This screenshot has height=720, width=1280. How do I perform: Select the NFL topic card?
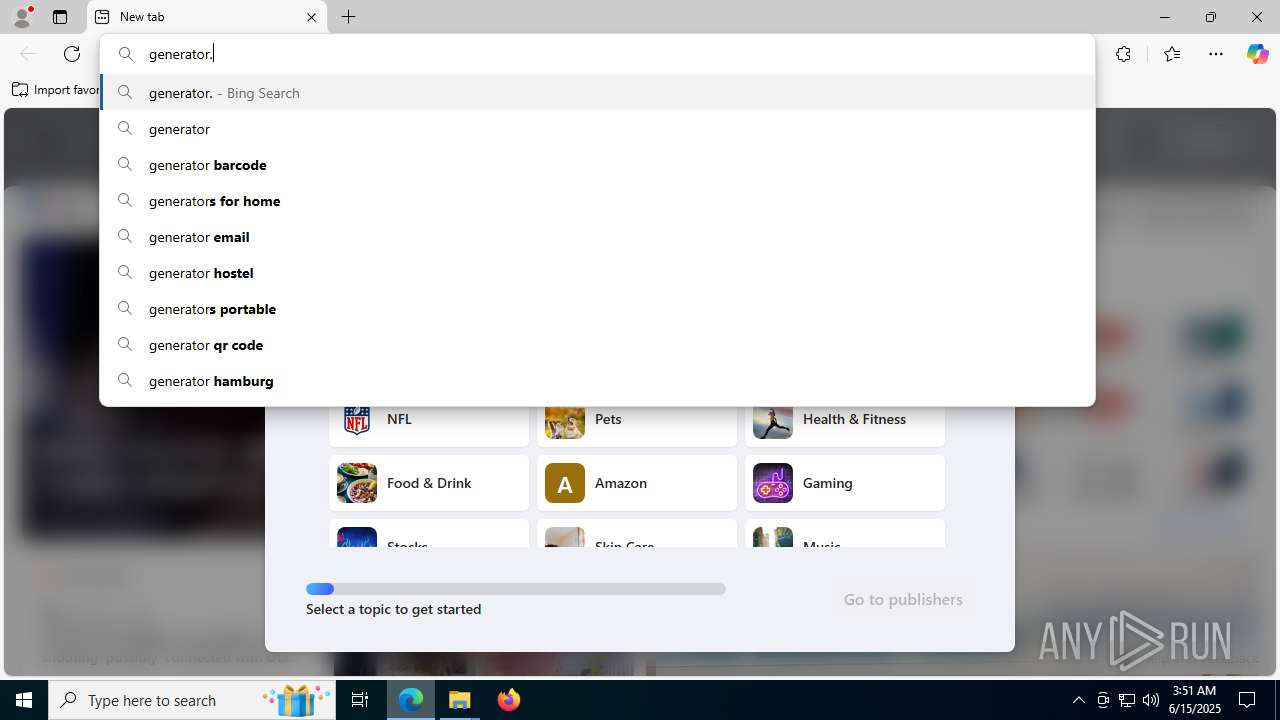click(429, 425)
